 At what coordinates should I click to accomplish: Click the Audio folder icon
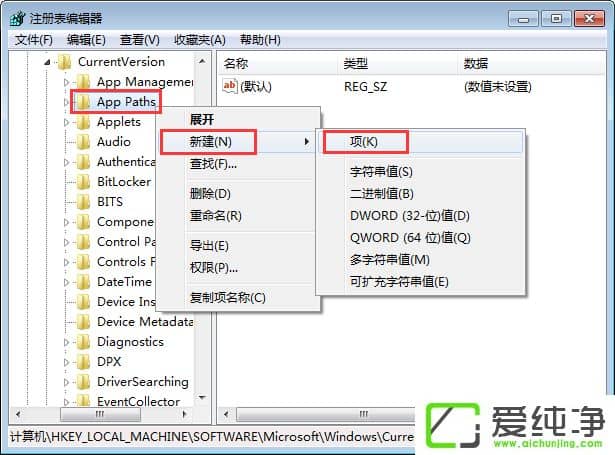[x=83, y=142]
